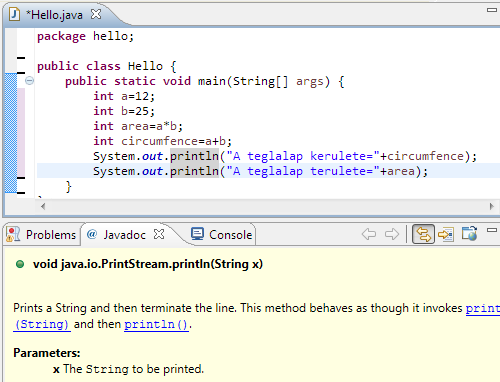Minimize the Javadoc panel

(492, 230)
